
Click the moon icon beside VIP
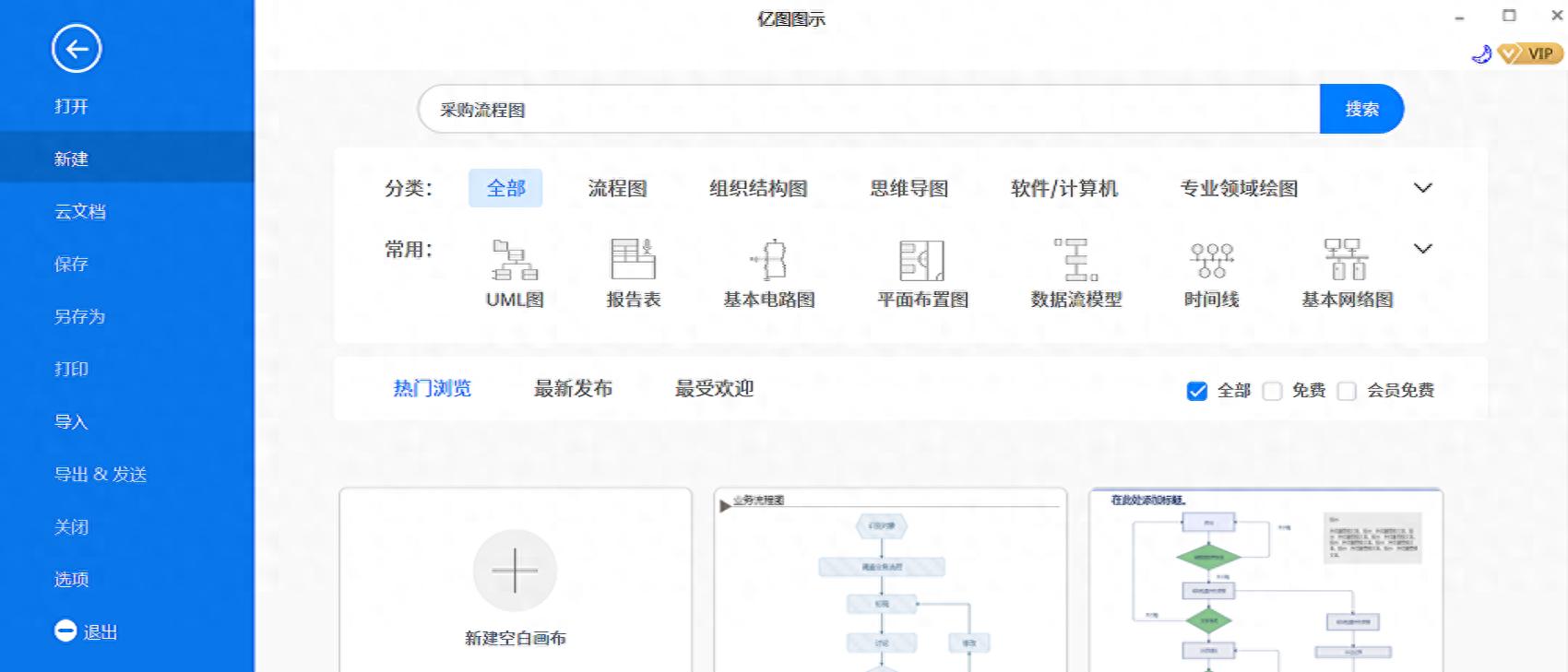(x=1481, y=54)
